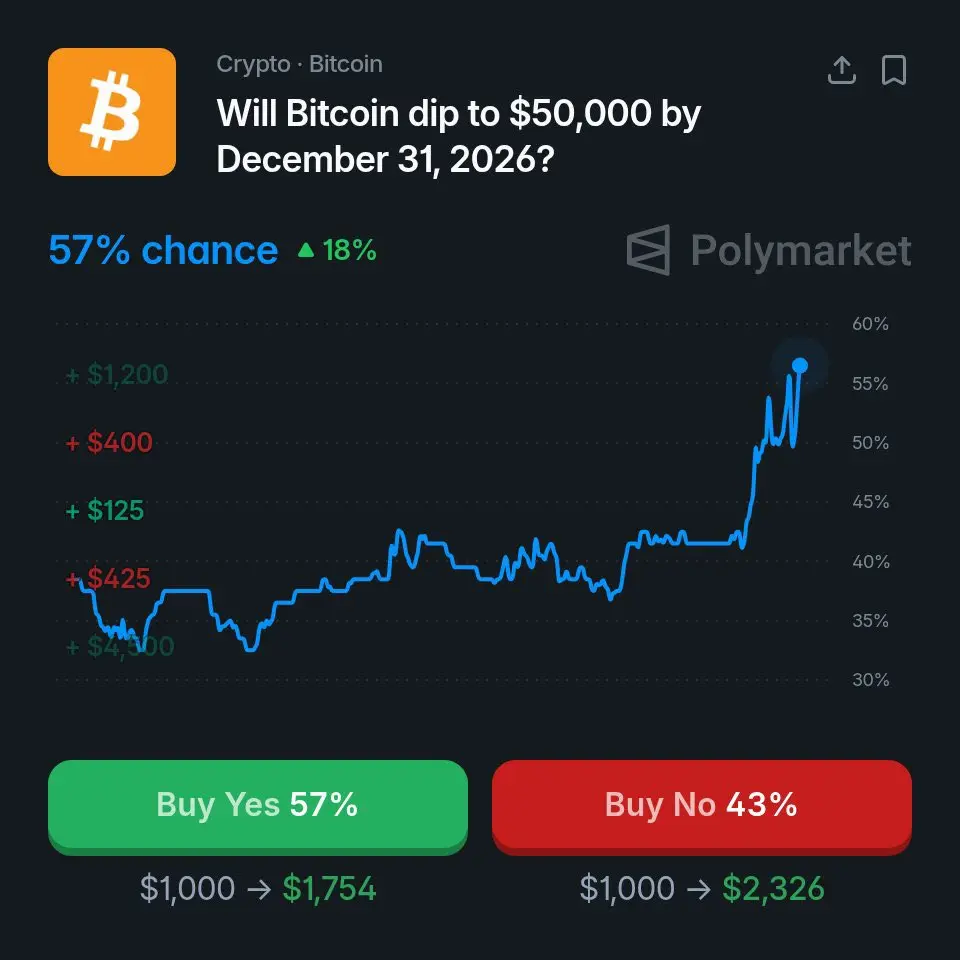The height and width of the screenshot is (960, 960).
Task: Click the +$400 red trade notification
Action: pyautogui.click(x=109, y=442)
